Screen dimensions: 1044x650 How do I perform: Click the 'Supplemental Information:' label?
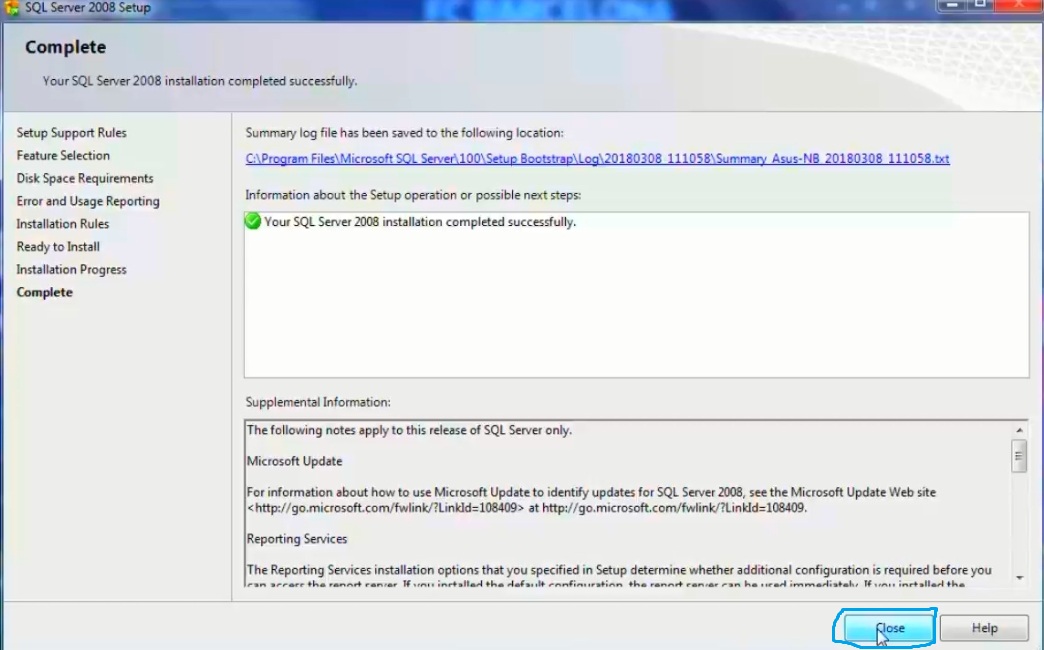[x=318, y=402]
